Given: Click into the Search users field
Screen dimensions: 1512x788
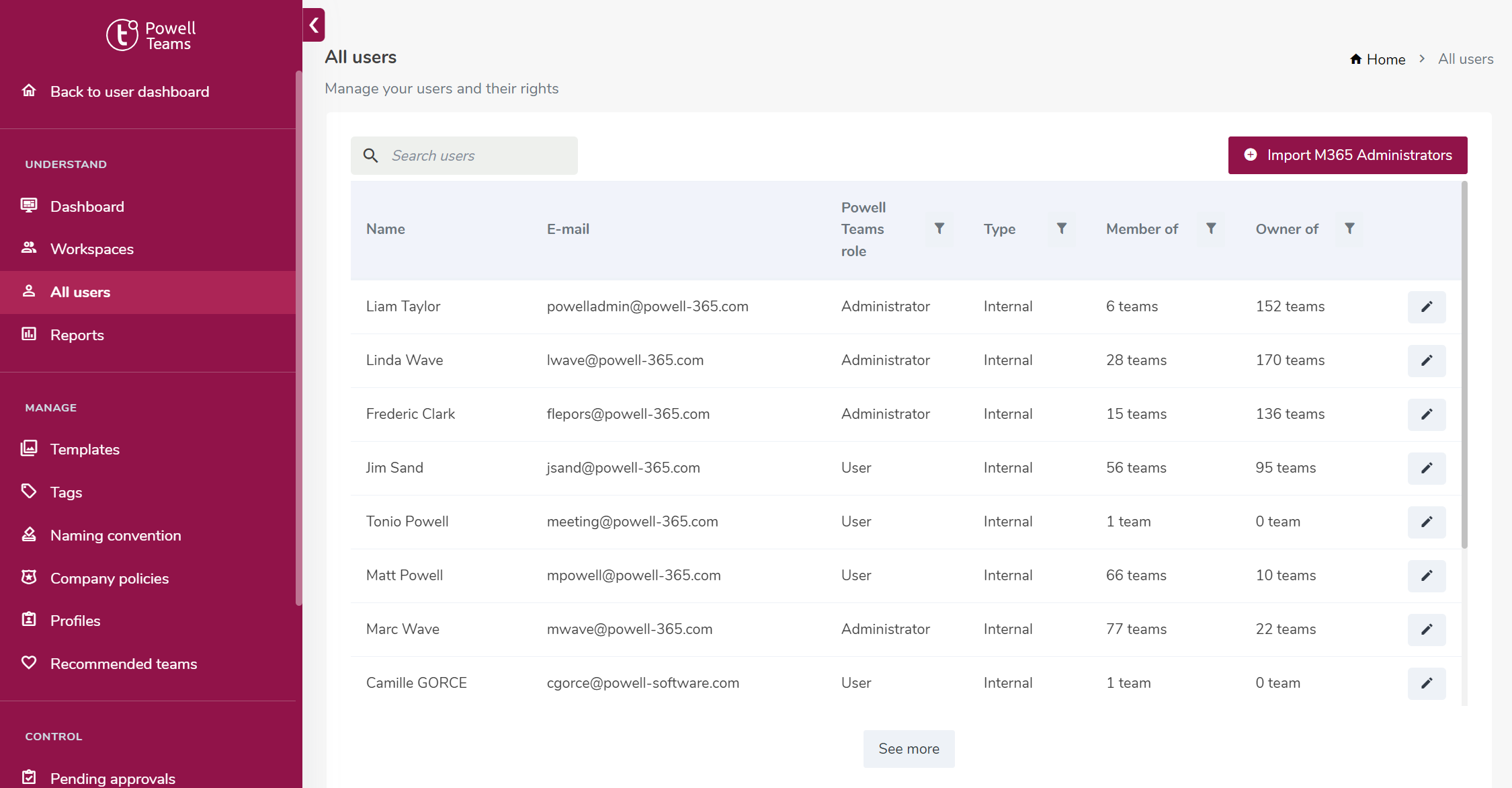Looking at the screenshot, I should click(464, 155).
